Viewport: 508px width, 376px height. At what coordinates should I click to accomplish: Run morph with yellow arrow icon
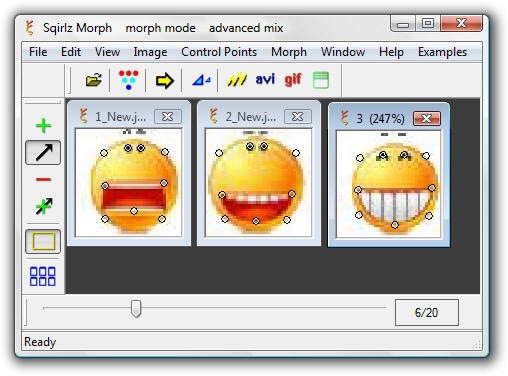point(164,81)
